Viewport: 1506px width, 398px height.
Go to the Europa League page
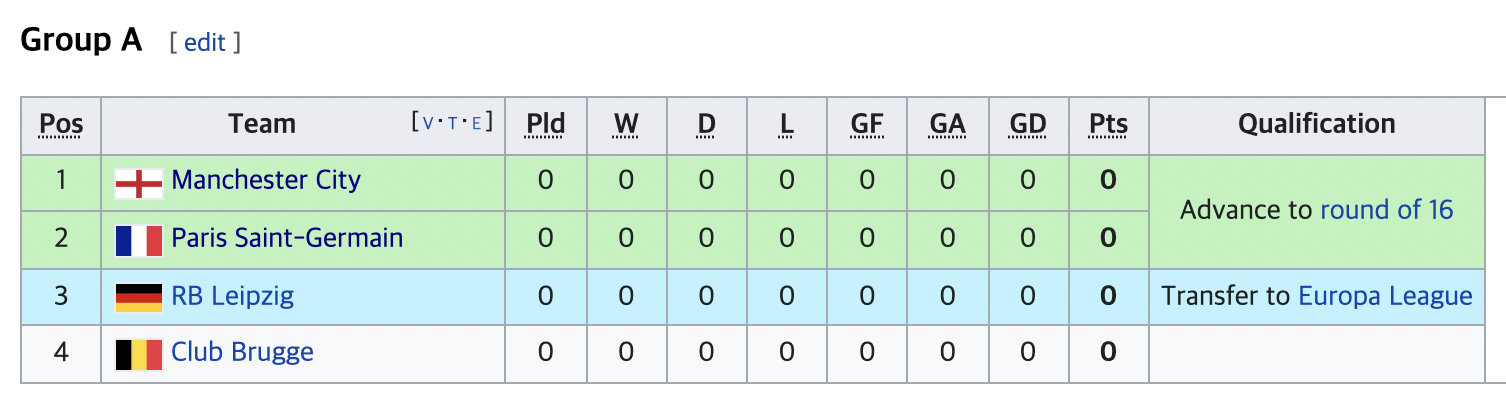pyautogui.click(x=1385, y=296)
